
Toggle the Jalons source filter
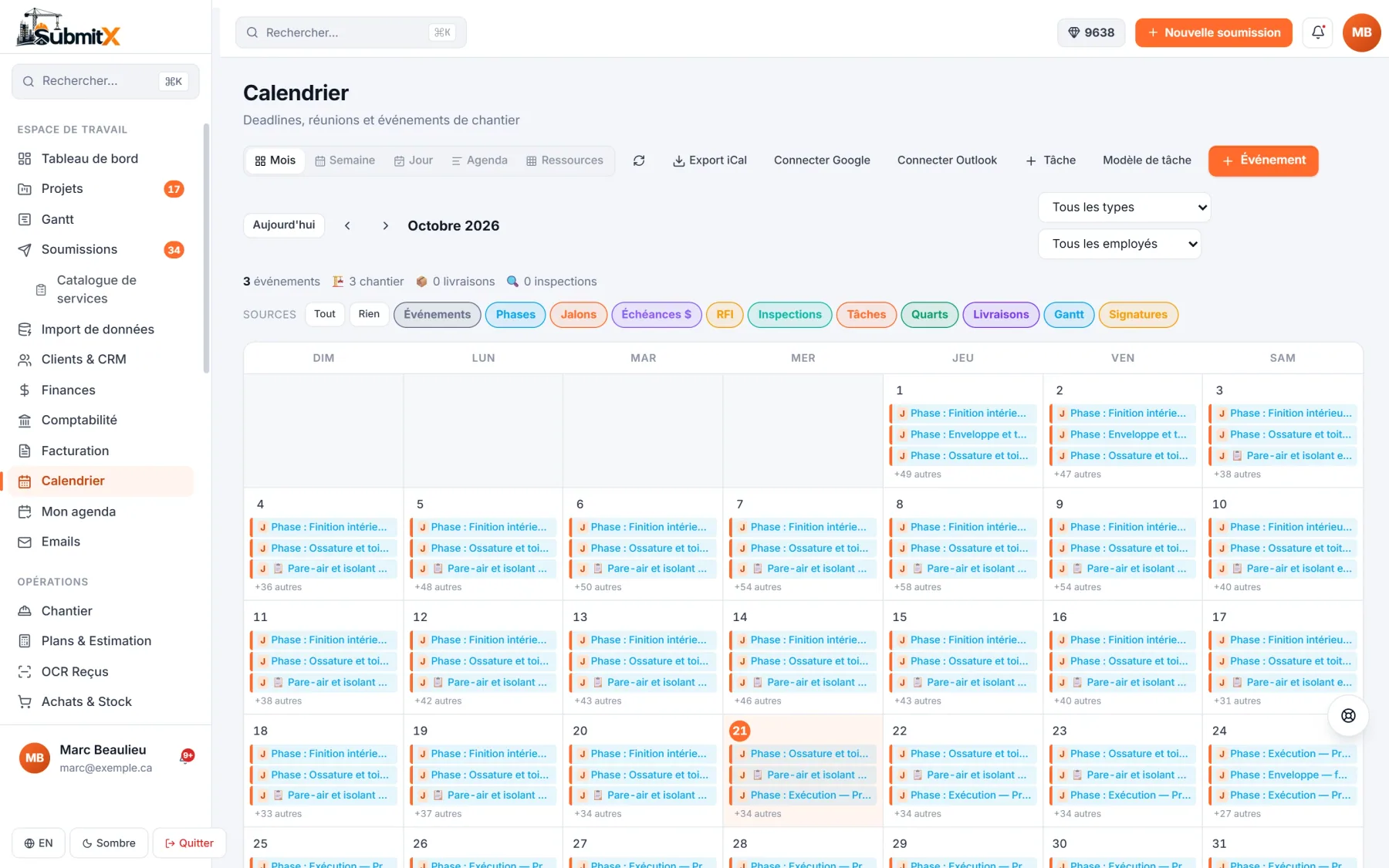[x=579, y=314]
